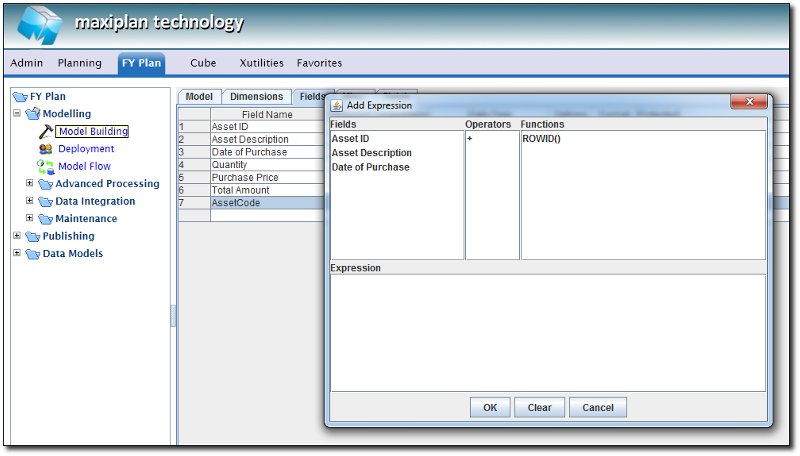Select the ROWID() function
The height and width of the screenshot is (456, 800).
pos(542,139)
